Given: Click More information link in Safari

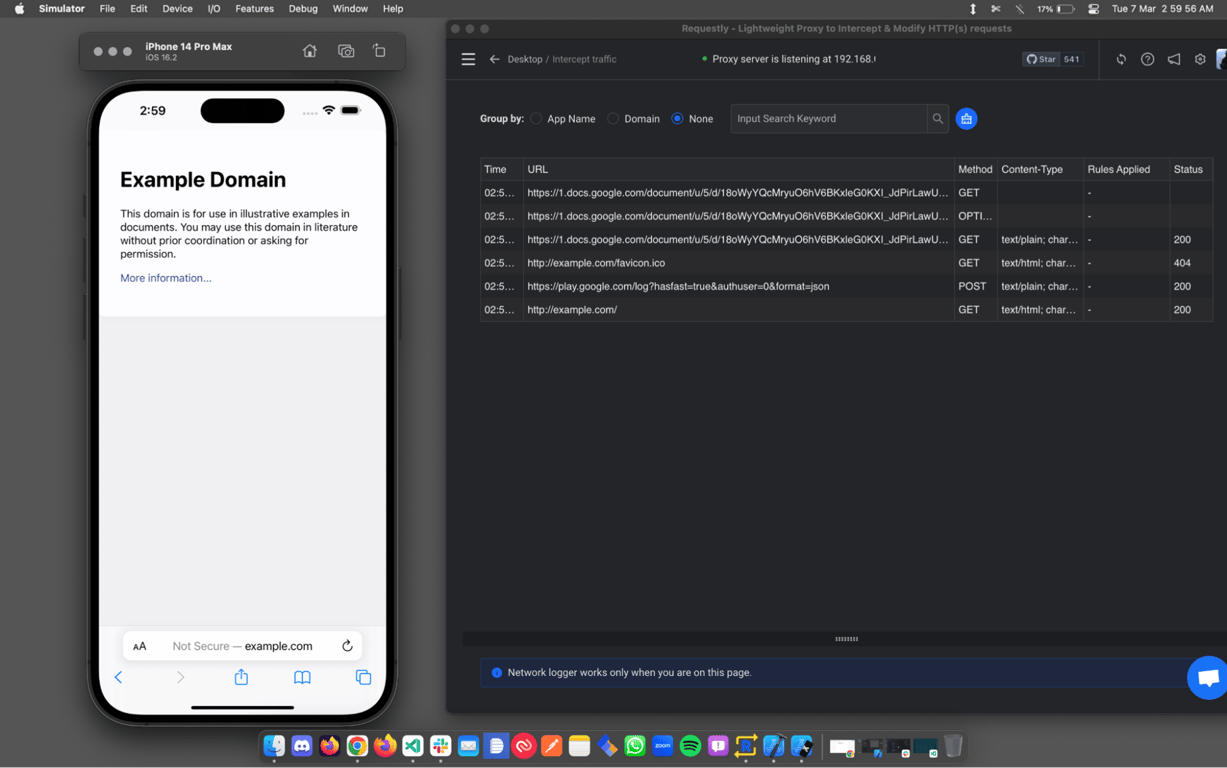Looking at the screenshot, I should (166, 278).
